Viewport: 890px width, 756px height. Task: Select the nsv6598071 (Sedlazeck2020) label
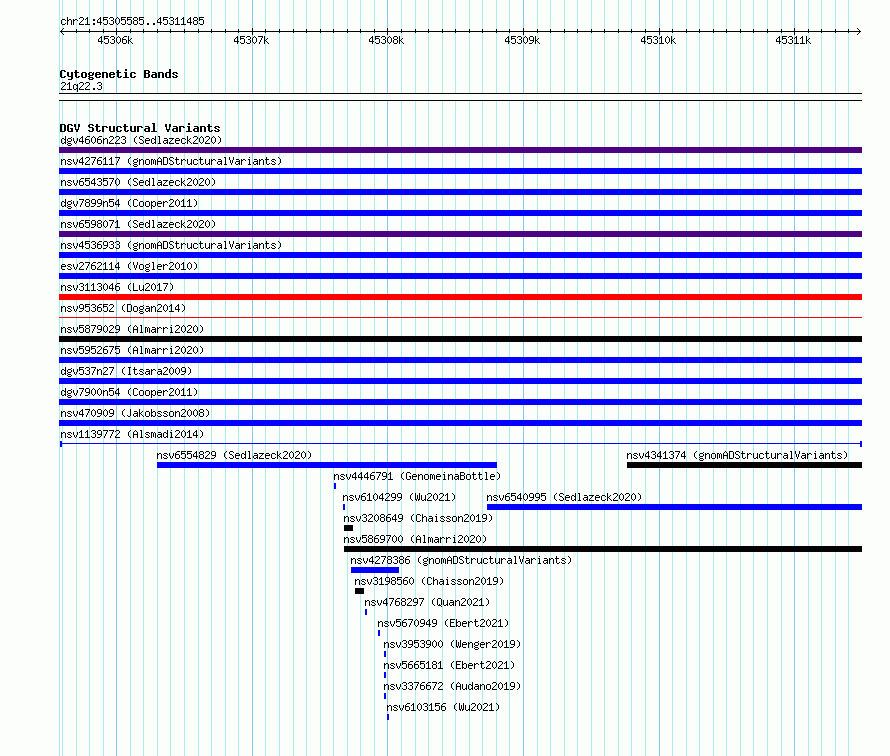pos(138,224)
